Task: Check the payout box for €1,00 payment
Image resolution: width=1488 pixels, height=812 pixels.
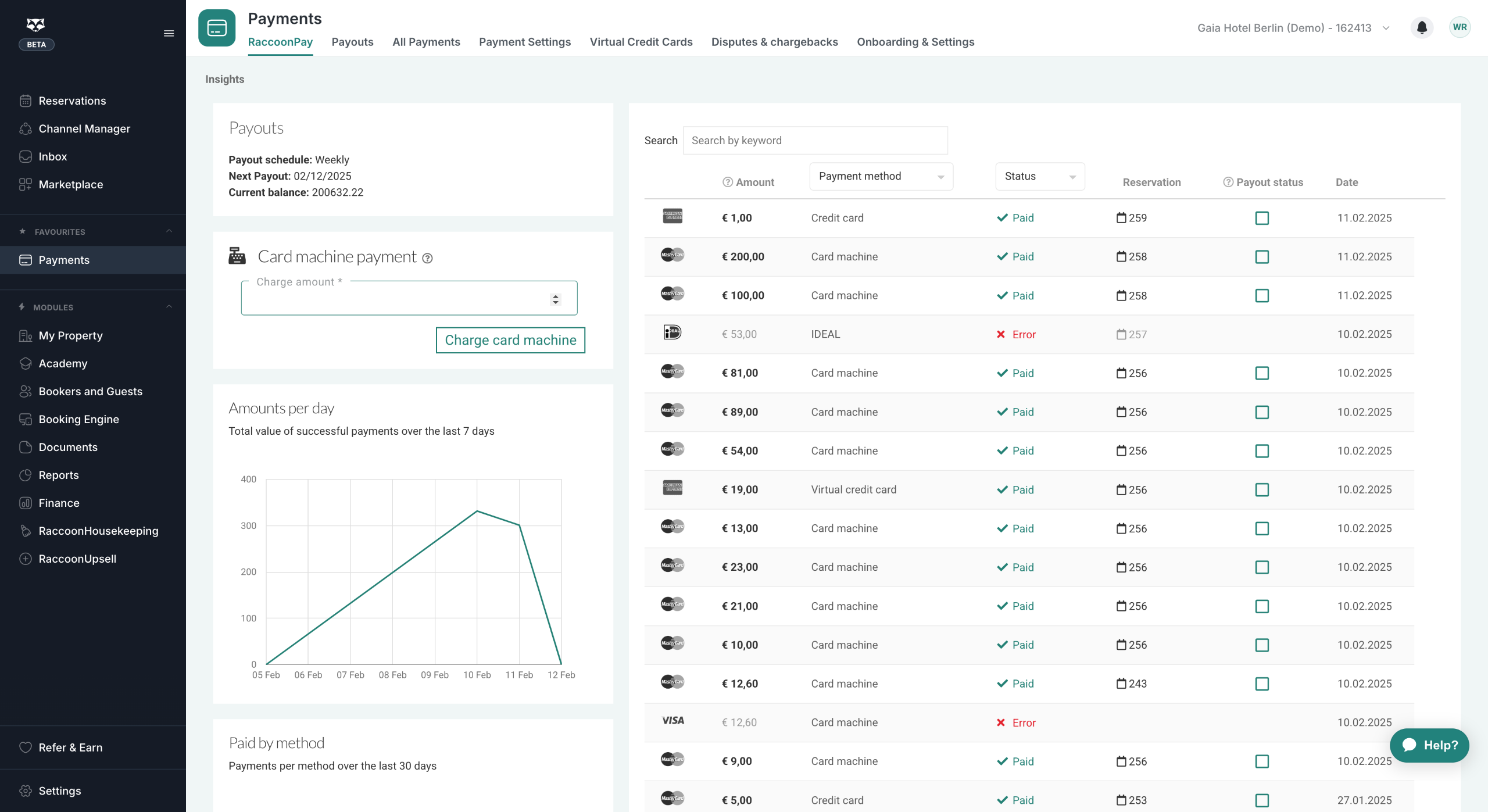Action: [x=1262, y=218]
